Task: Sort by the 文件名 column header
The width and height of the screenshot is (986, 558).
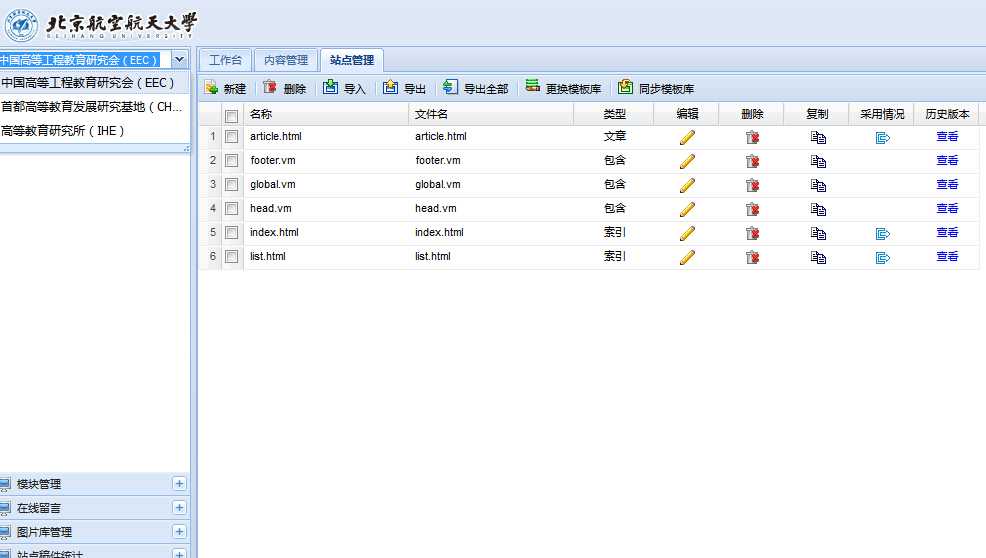Action: click(491, 114)
